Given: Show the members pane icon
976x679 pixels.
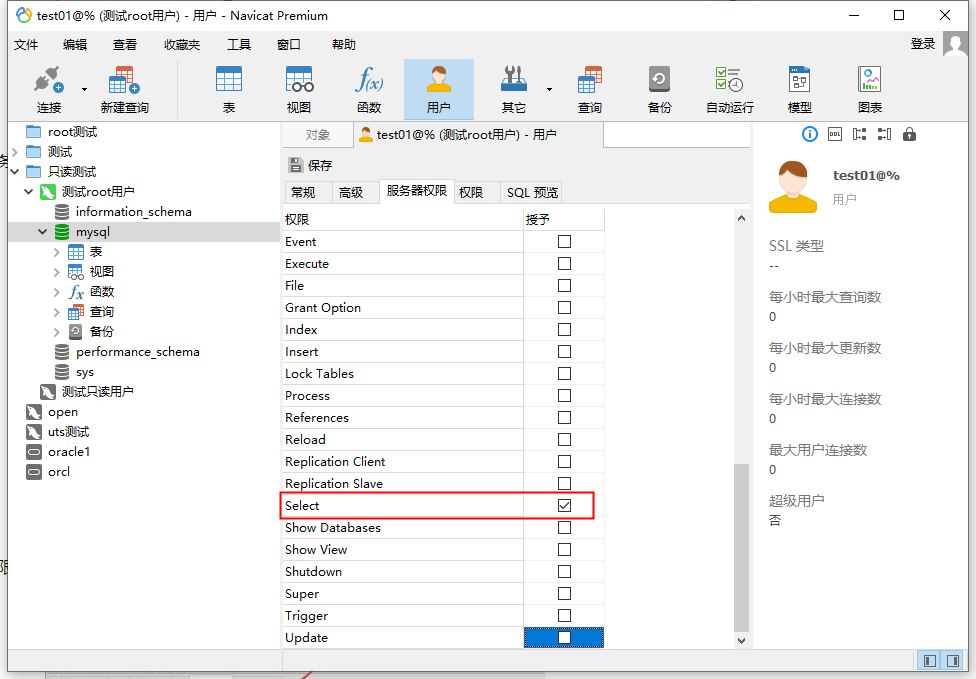Looking at the screenshot, I should [x=884, y=134].
